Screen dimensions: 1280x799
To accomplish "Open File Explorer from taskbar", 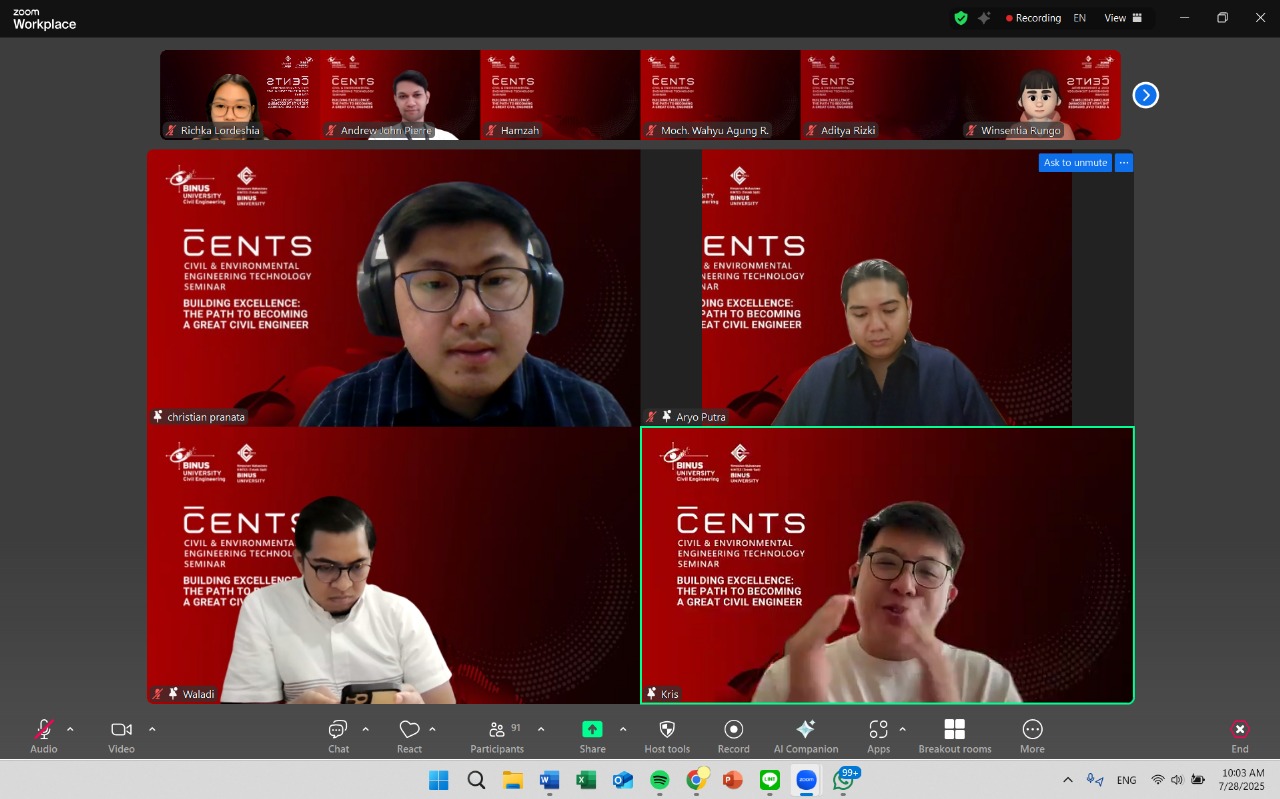I will pos(513,780).
